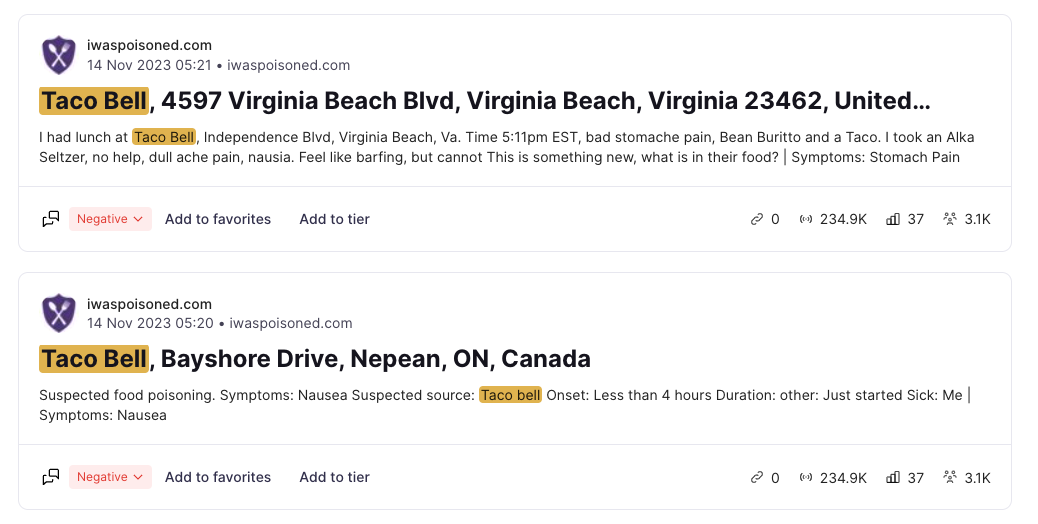Add the Nepean post to favorites
The height and width of the screenshot is (524, 1038).
tap(218, 477)
